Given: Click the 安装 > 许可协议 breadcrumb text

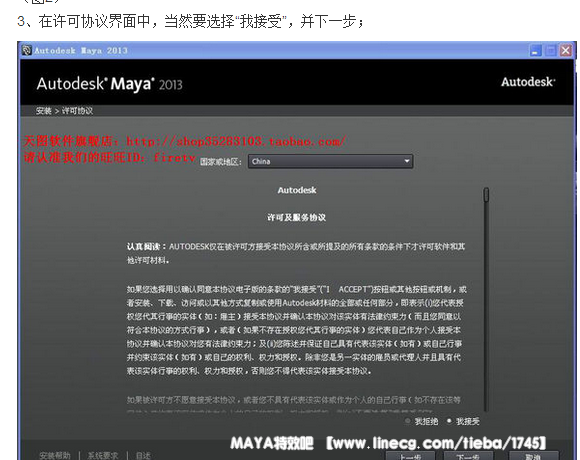Looking at the screenshot, I should pyautogui.click(x=64, y=111).
